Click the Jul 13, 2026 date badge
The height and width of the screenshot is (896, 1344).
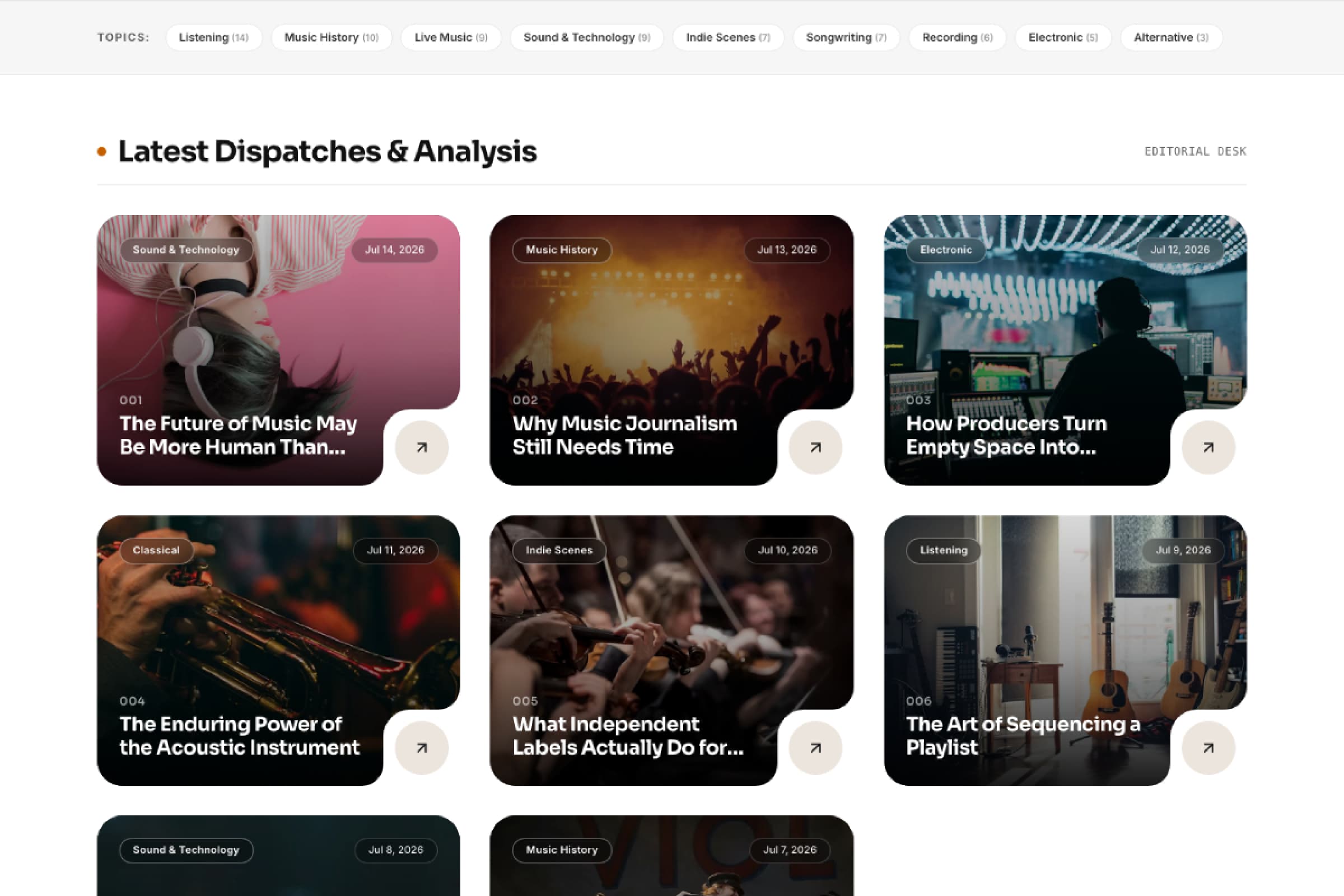click(x=787, y=250)
